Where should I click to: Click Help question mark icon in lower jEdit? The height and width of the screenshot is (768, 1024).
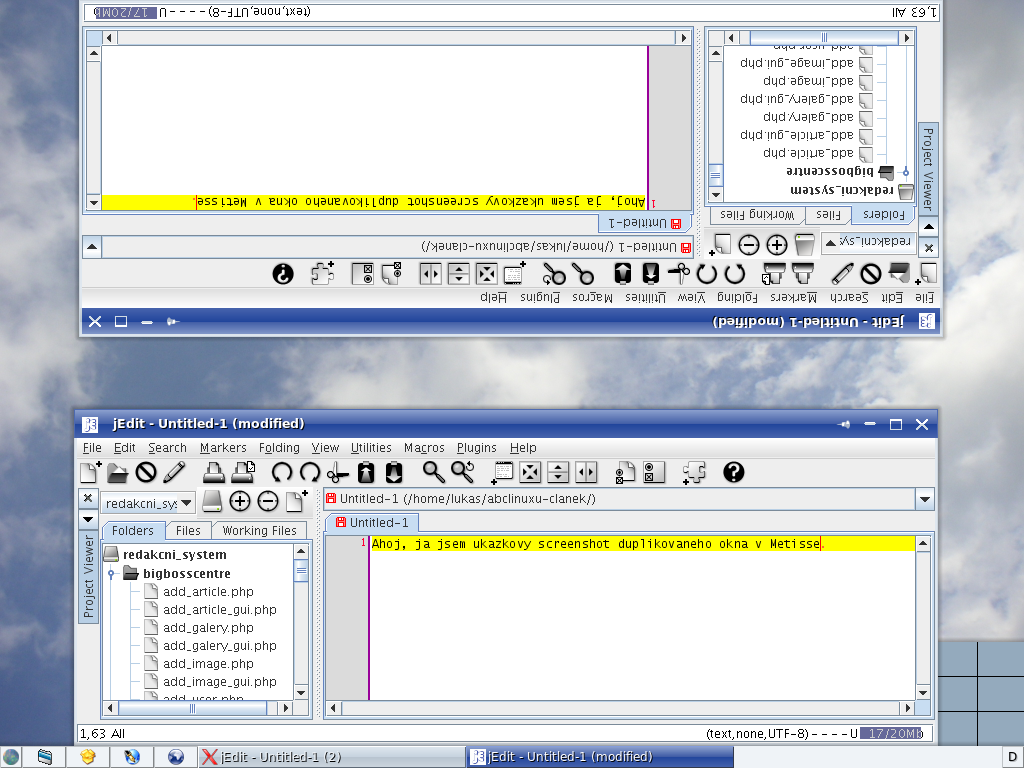pos(734,472)
